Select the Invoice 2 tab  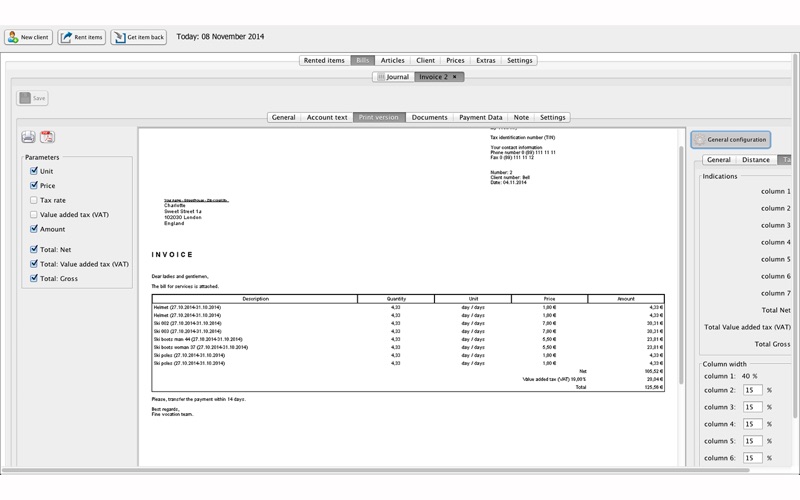(434, 77)
